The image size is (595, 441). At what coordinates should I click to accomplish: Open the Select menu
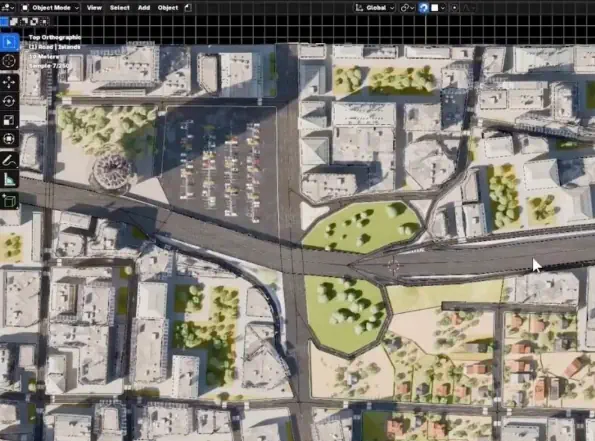point(120,8)
